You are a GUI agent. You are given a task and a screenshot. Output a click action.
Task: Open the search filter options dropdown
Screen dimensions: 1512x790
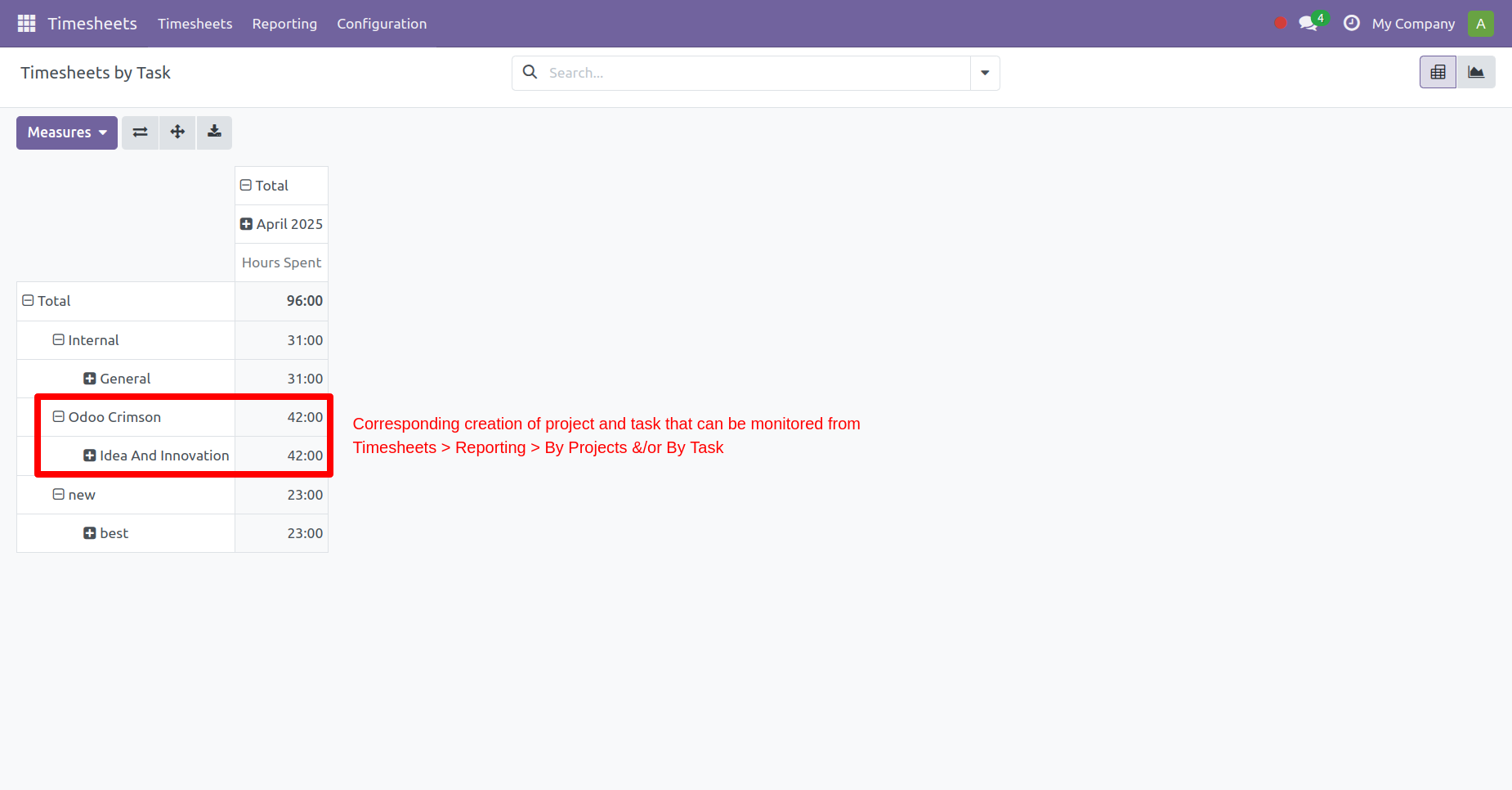pos(985,73)
